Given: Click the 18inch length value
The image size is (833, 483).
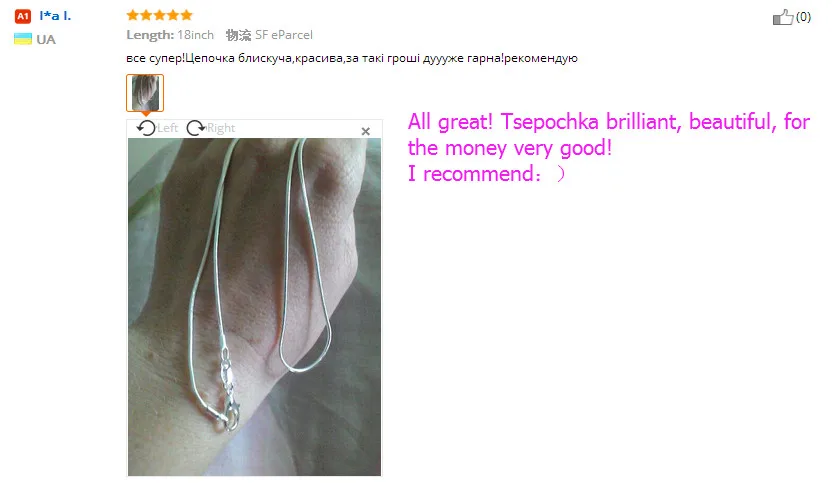Looking at the screenshot, I should pyautogui.click(x=196, y=35).
